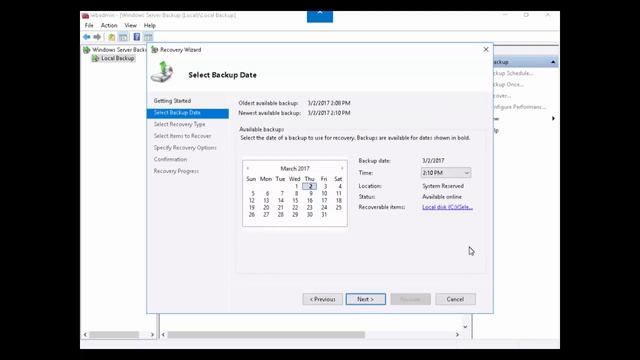Click the Select Recovery Type wizard step
The width and height of the screenshot is (640, 360).
tap(180, 124)
